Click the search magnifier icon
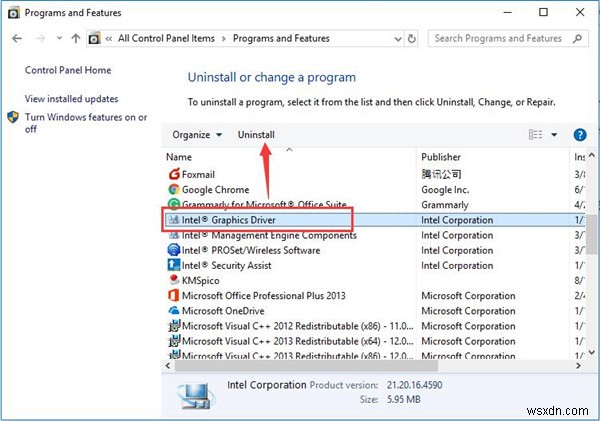 pos(577,38)
